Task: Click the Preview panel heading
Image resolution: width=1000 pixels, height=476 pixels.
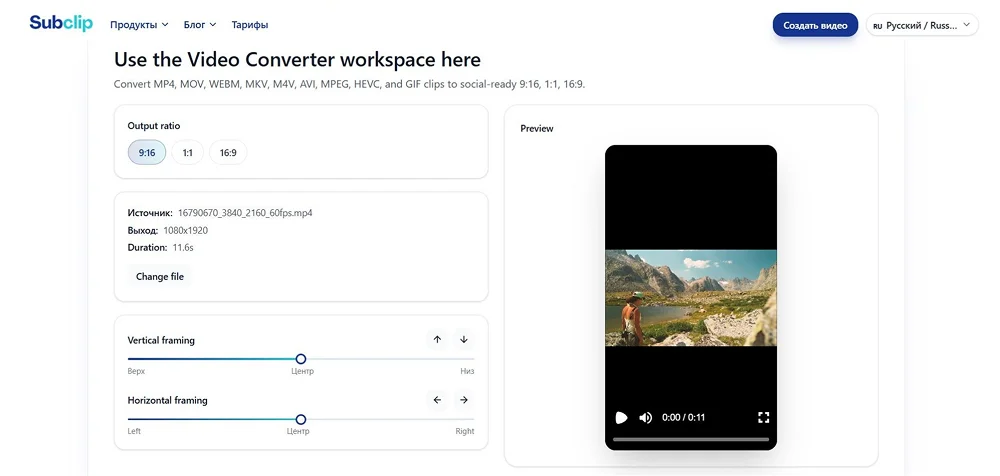Action: point(537,128)
